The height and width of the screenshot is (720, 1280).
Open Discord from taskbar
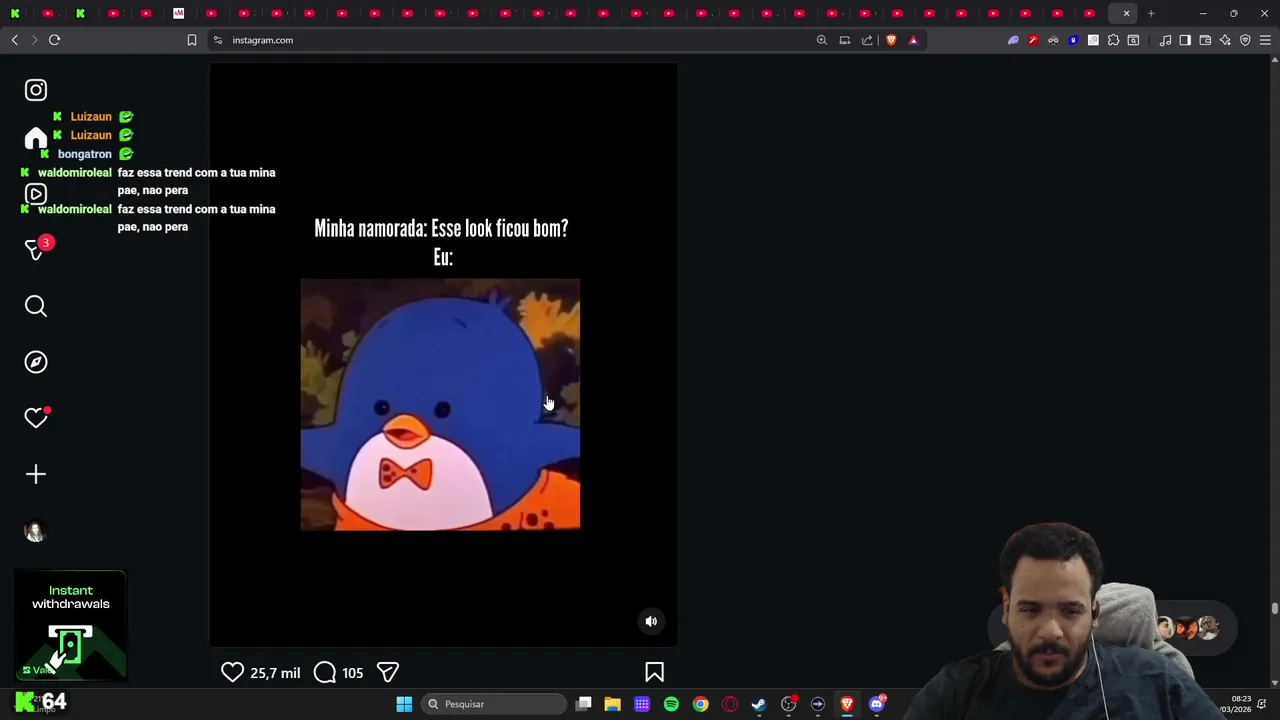coord(877,704)
